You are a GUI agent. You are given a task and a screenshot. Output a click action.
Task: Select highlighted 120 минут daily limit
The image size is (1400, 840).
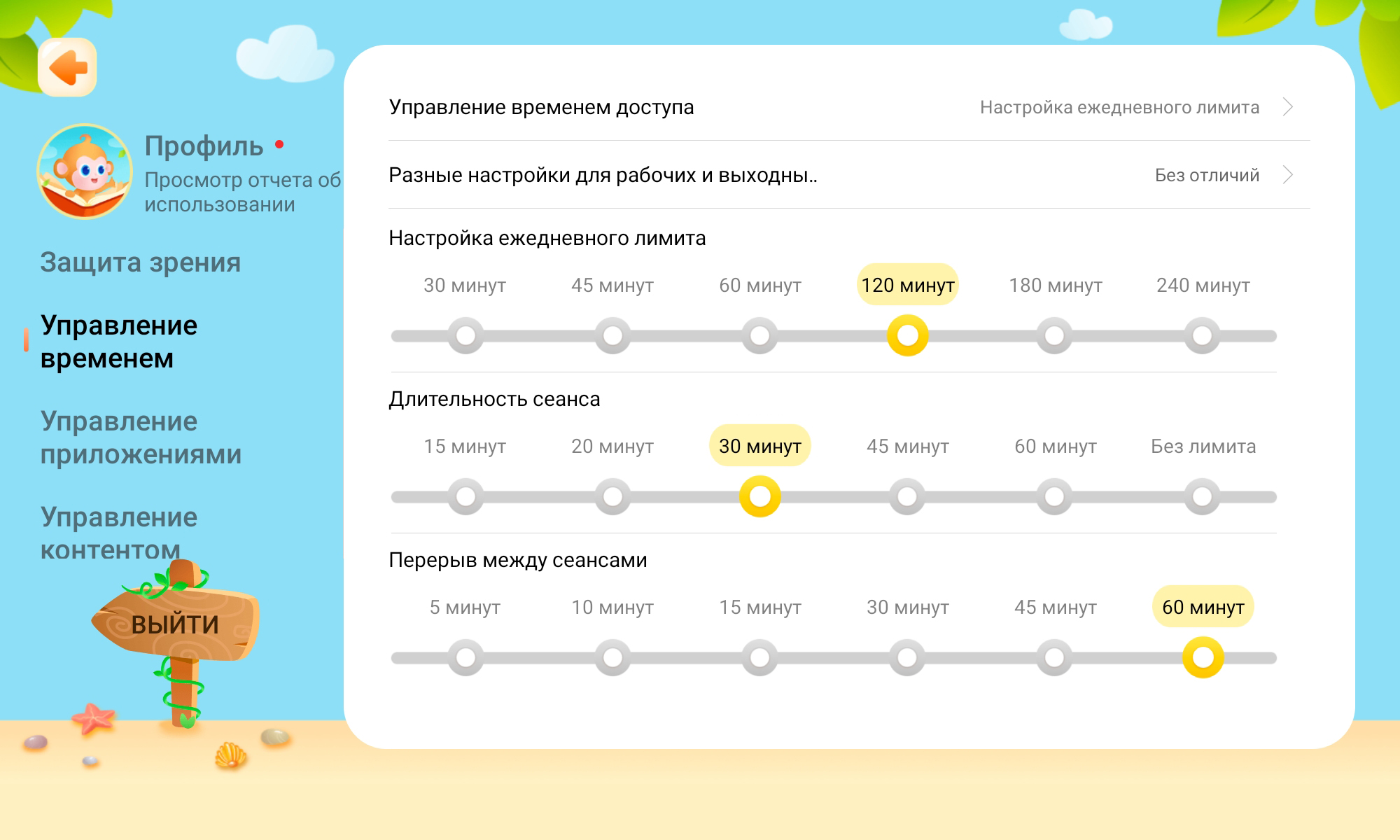pos(908,285)
